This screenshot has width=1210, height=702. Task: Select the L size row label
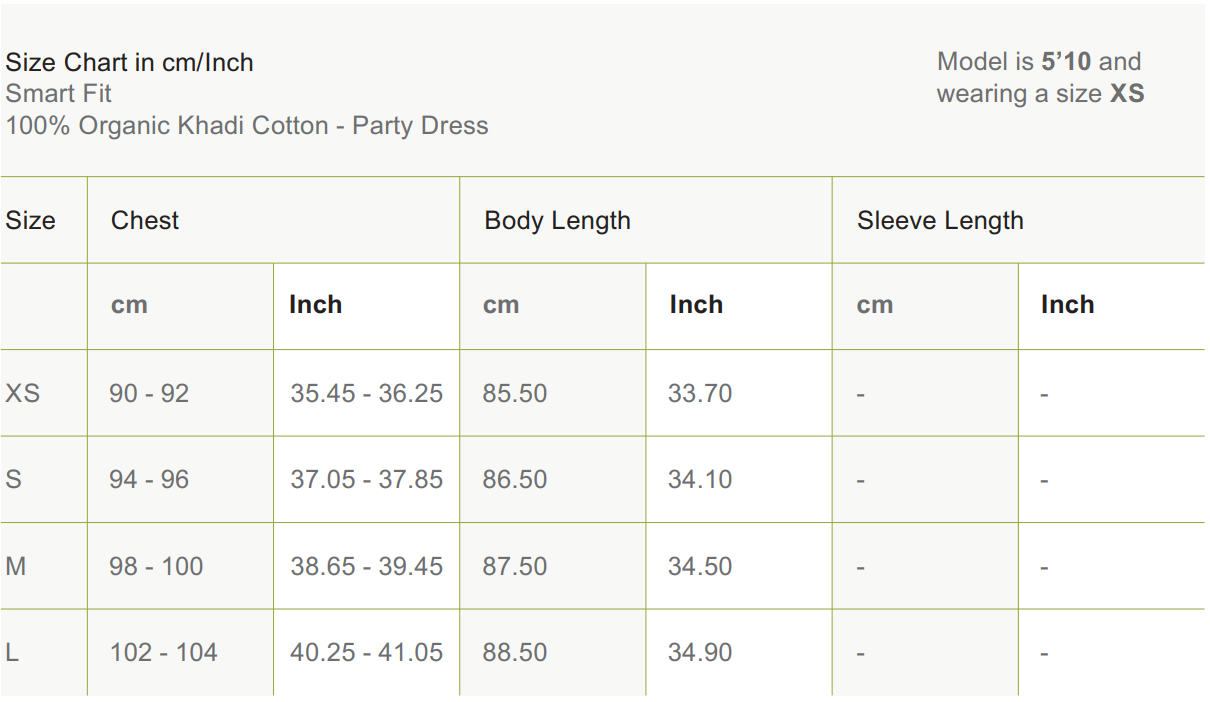(x=12, y=653)
